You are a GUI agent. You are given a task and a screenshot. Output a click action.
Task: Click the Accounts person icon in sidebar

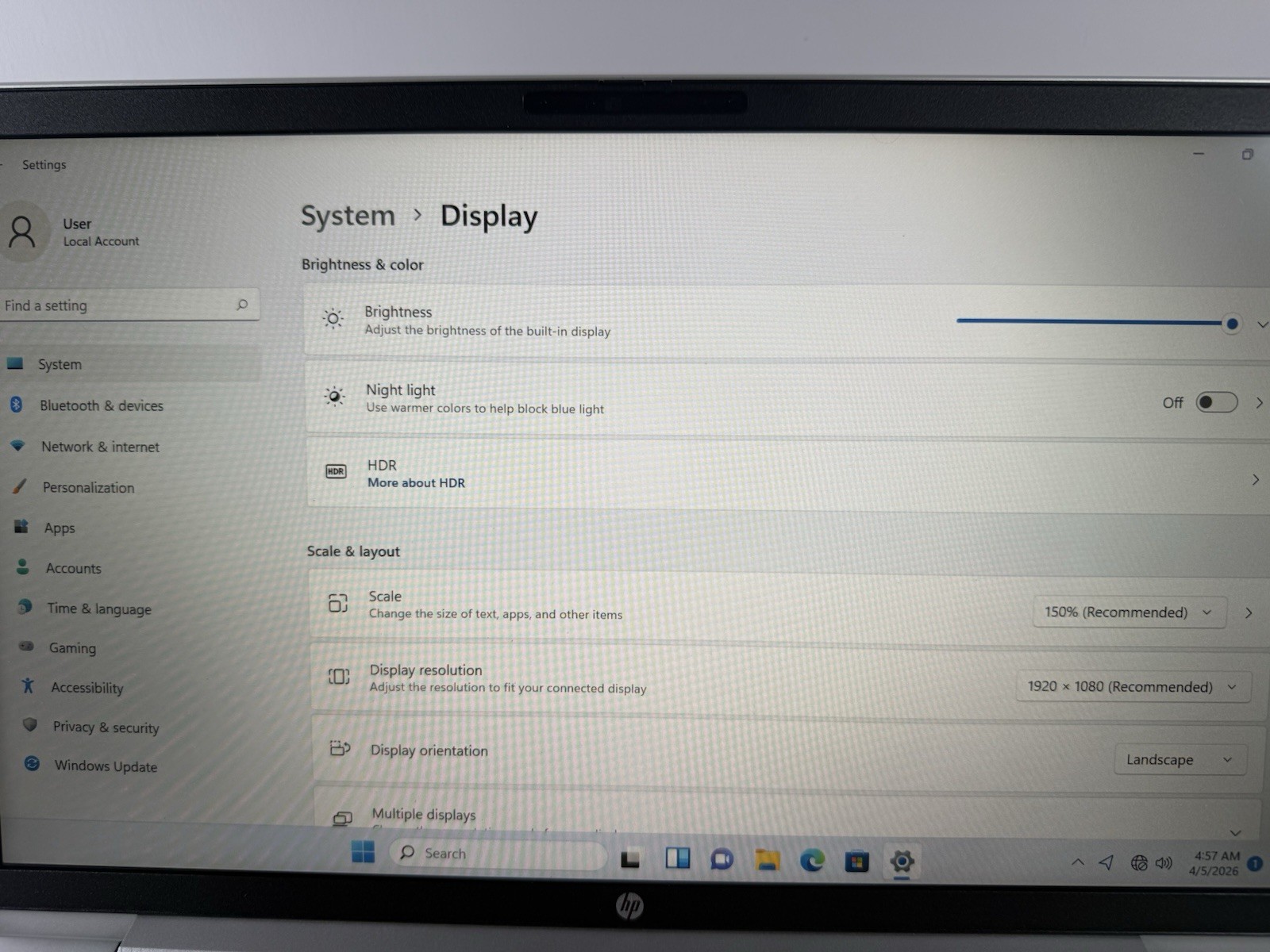pos(22,566)
